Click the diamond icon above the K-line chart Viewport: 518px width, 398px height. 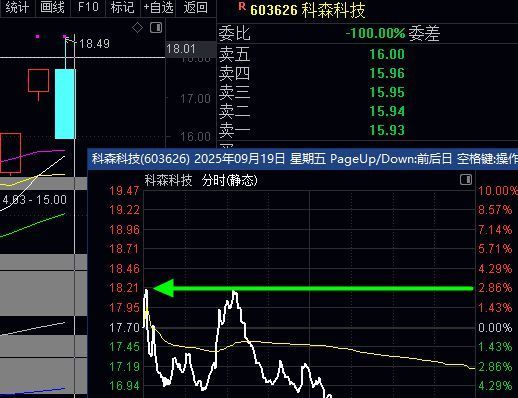(x=138, y=28)
